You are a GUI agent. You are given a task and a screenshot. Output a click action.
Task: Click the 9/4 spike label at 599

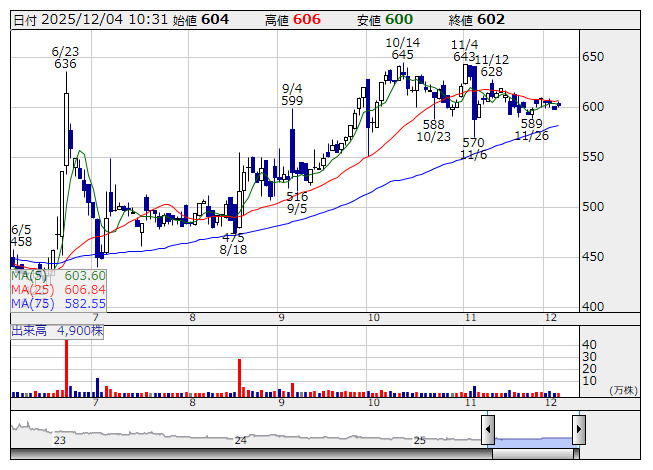292,94
